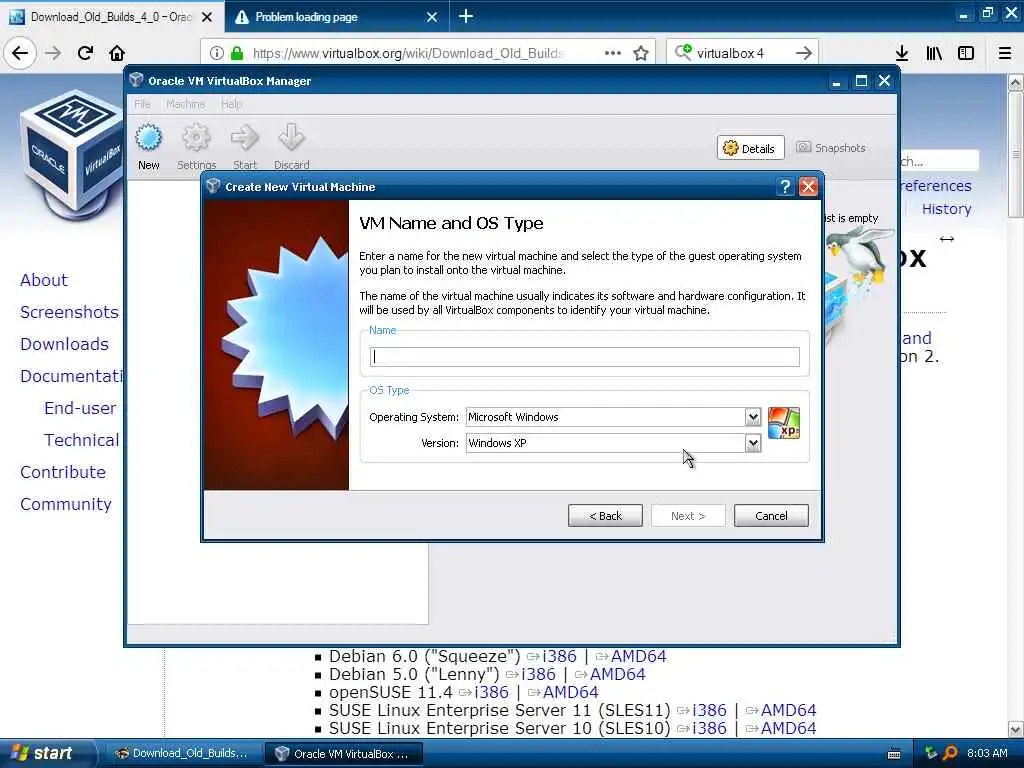
Task: Open SLES10 i386 download link
Action: click(709, 728)
